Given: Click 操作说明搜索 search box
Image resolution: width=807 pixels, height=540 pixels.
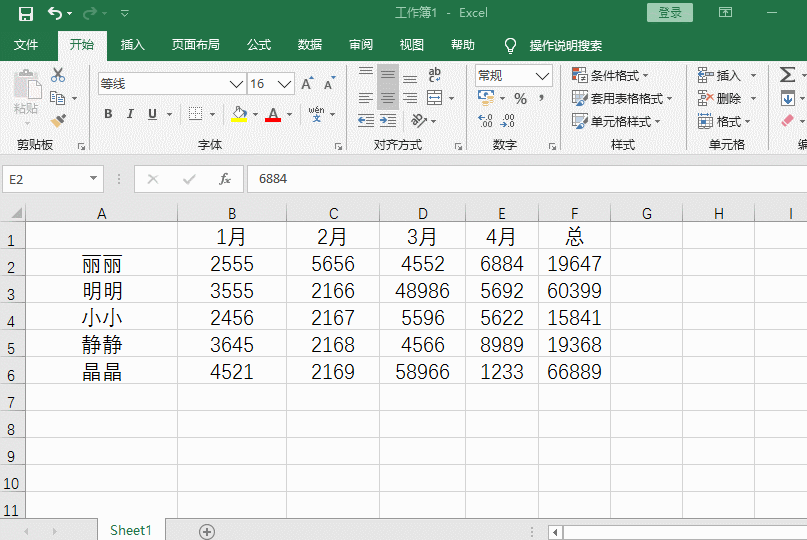Looking at the screenshot, I should pos(566,46).
